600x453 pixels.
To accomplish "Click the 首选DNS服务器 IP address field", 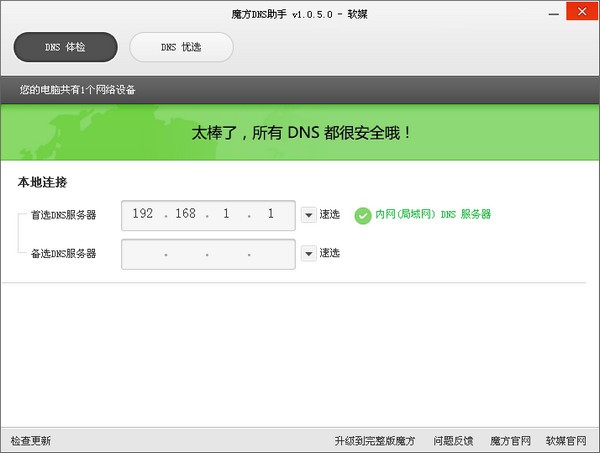I will (208, 215).
